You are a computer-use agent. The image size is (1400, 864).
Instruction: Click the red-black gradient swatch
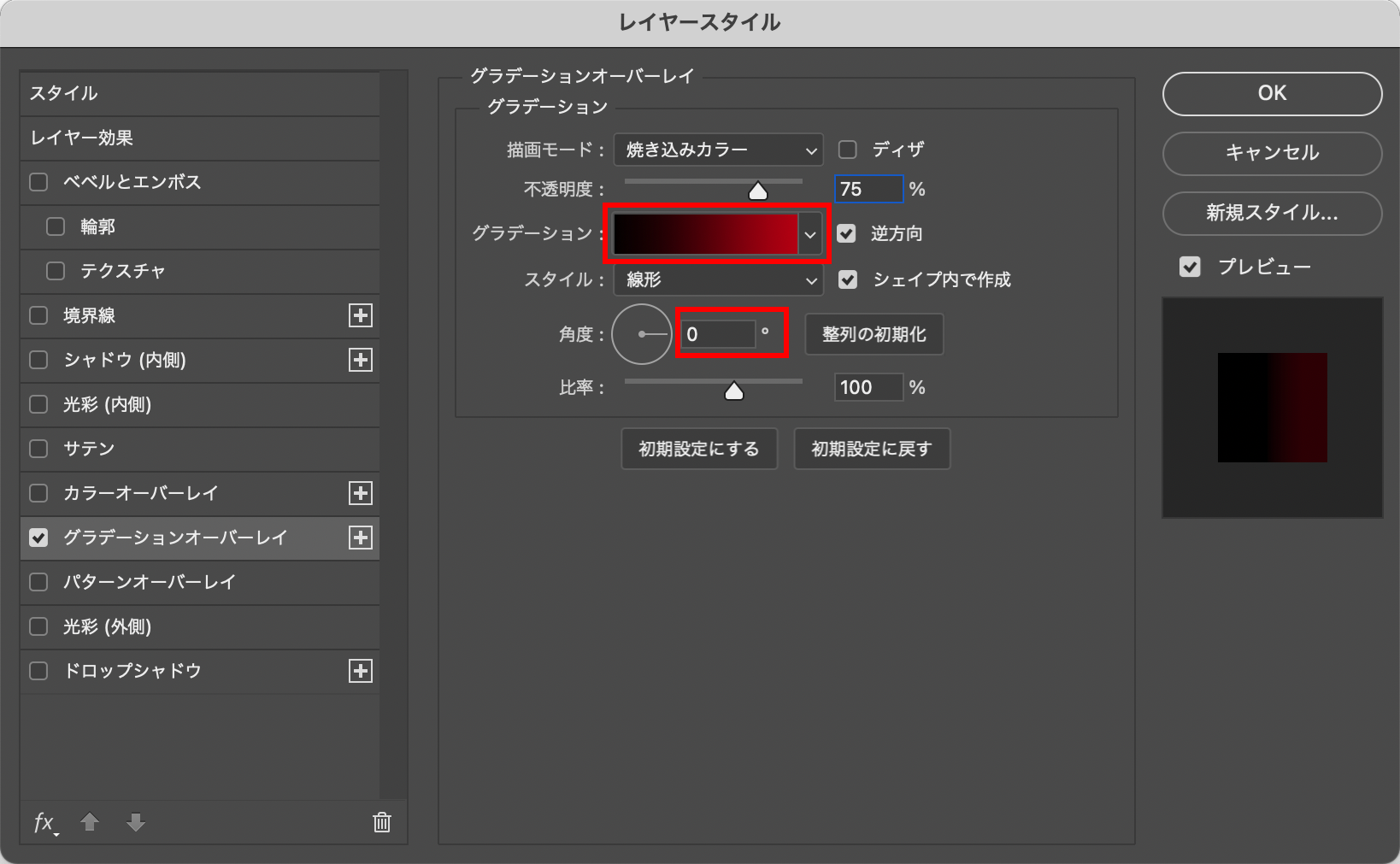(x=705, y=234)
